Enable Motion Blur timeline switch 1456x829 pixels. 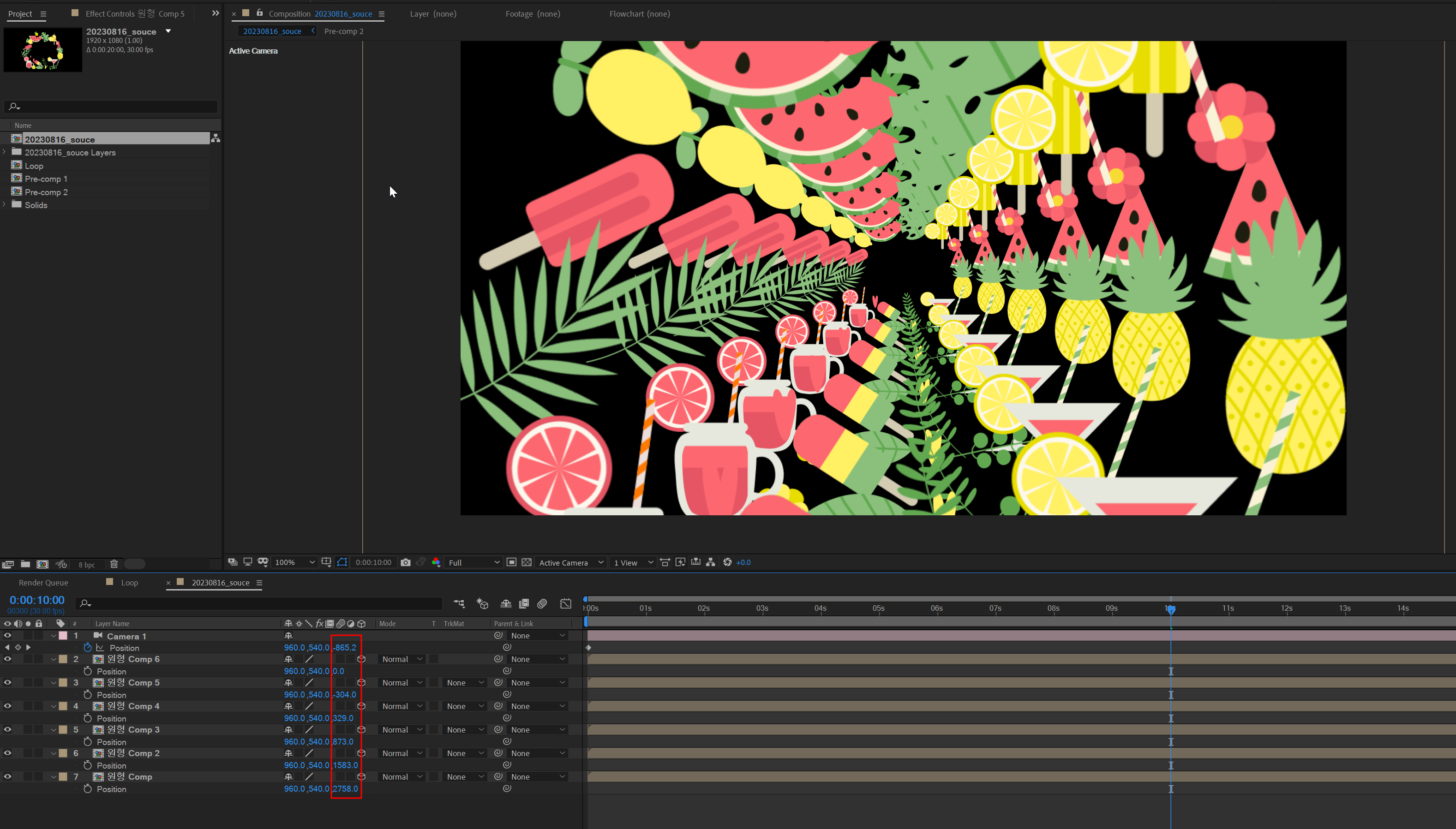pos(542,603)
